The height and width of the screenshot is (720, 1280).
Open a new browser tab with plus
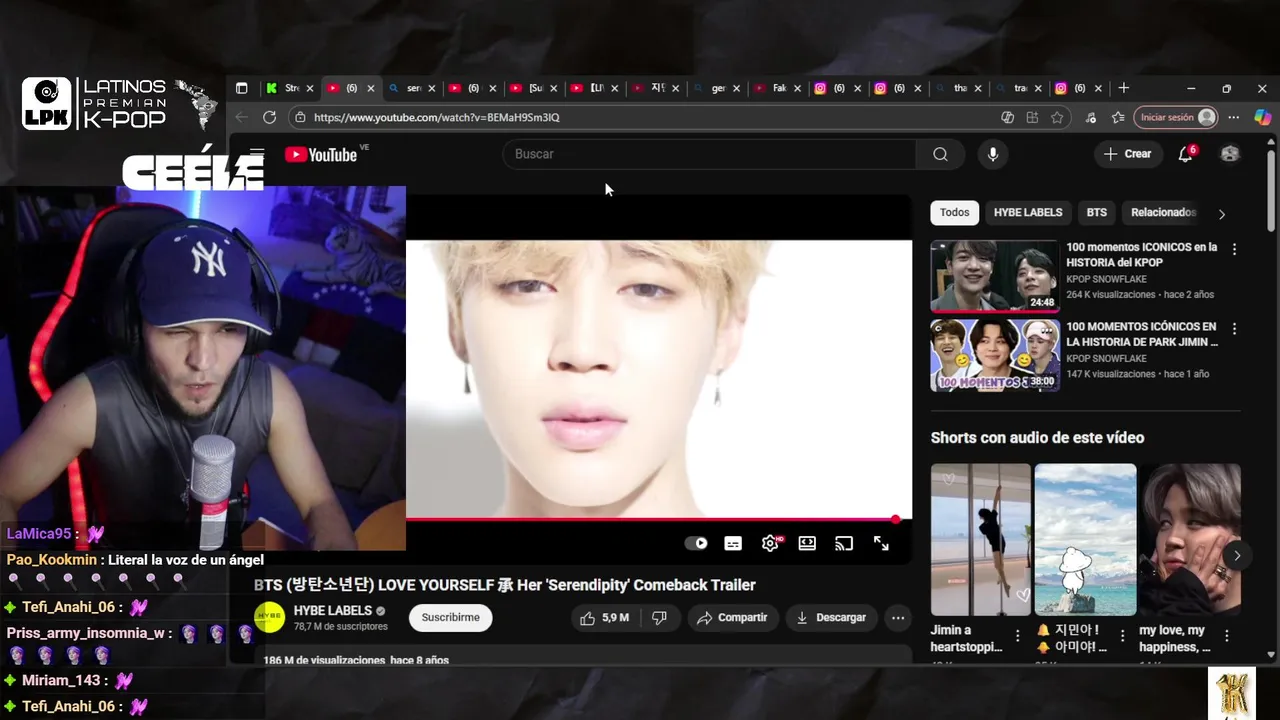coord(1124,88)
